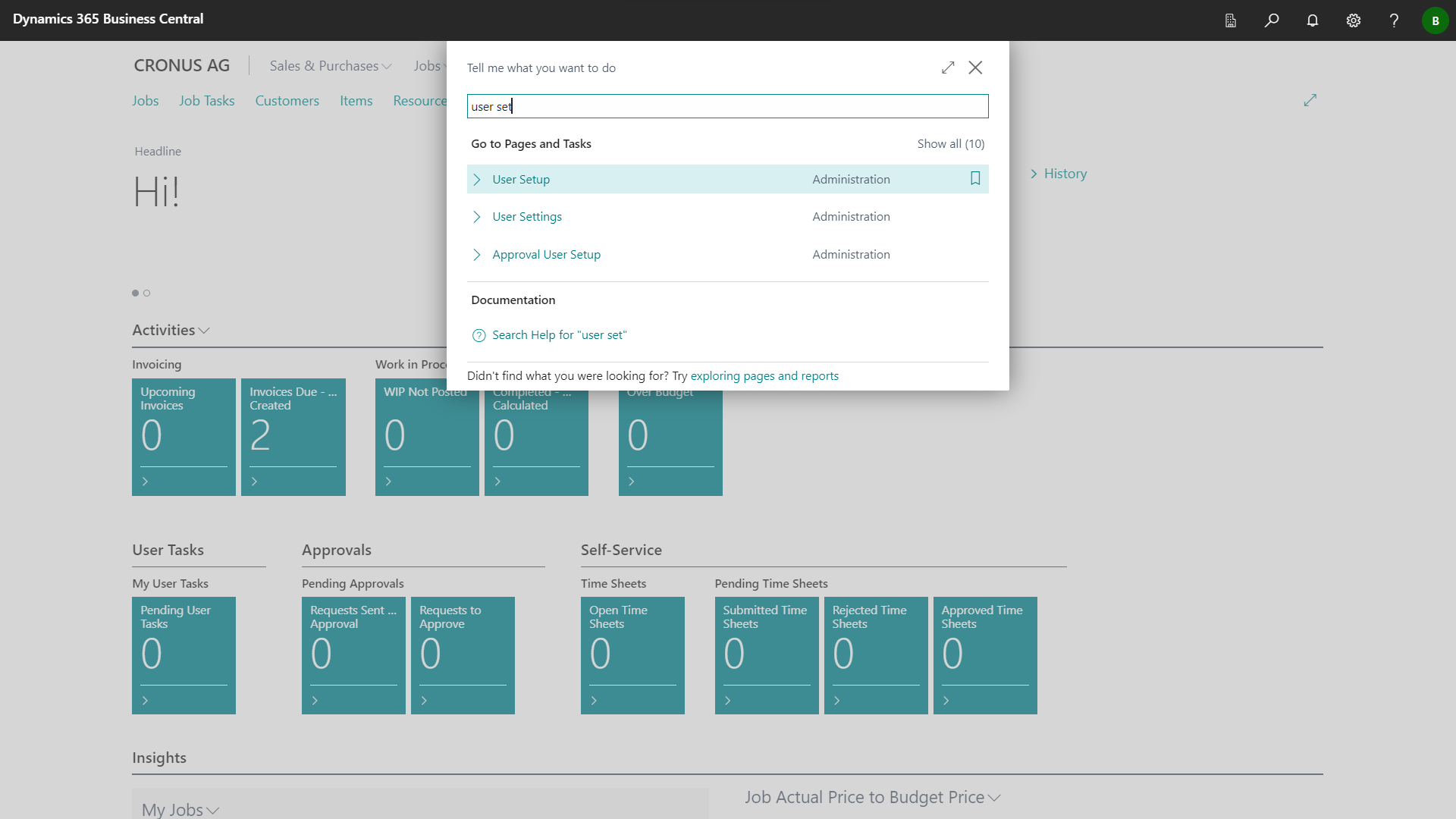Click the search text field containing 'user set'
The height and width of the screenshot is (819, 1456).
(x=727, y=106)
